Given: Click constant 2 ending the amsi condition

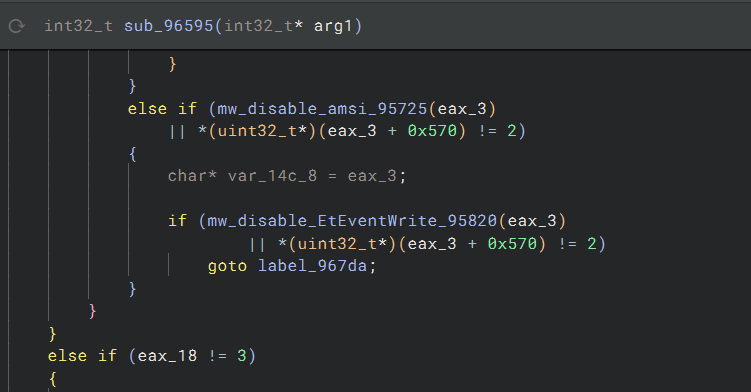Looking at the screenshot, I should click(x=512, y=131).
